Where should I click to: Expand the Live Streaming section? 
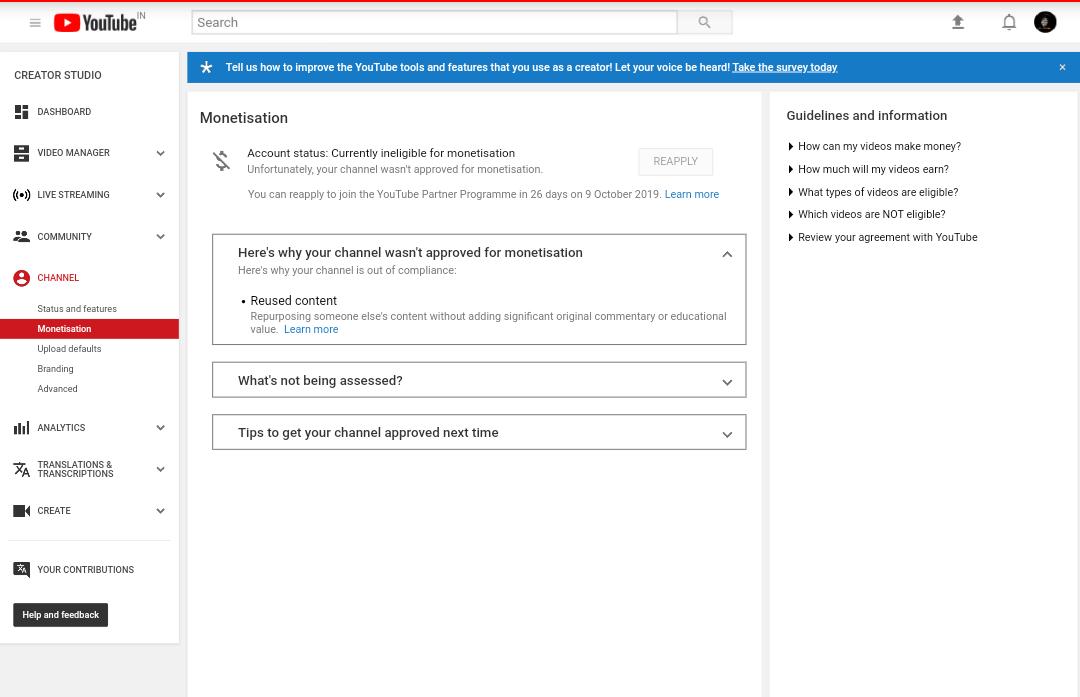(160, 195)
